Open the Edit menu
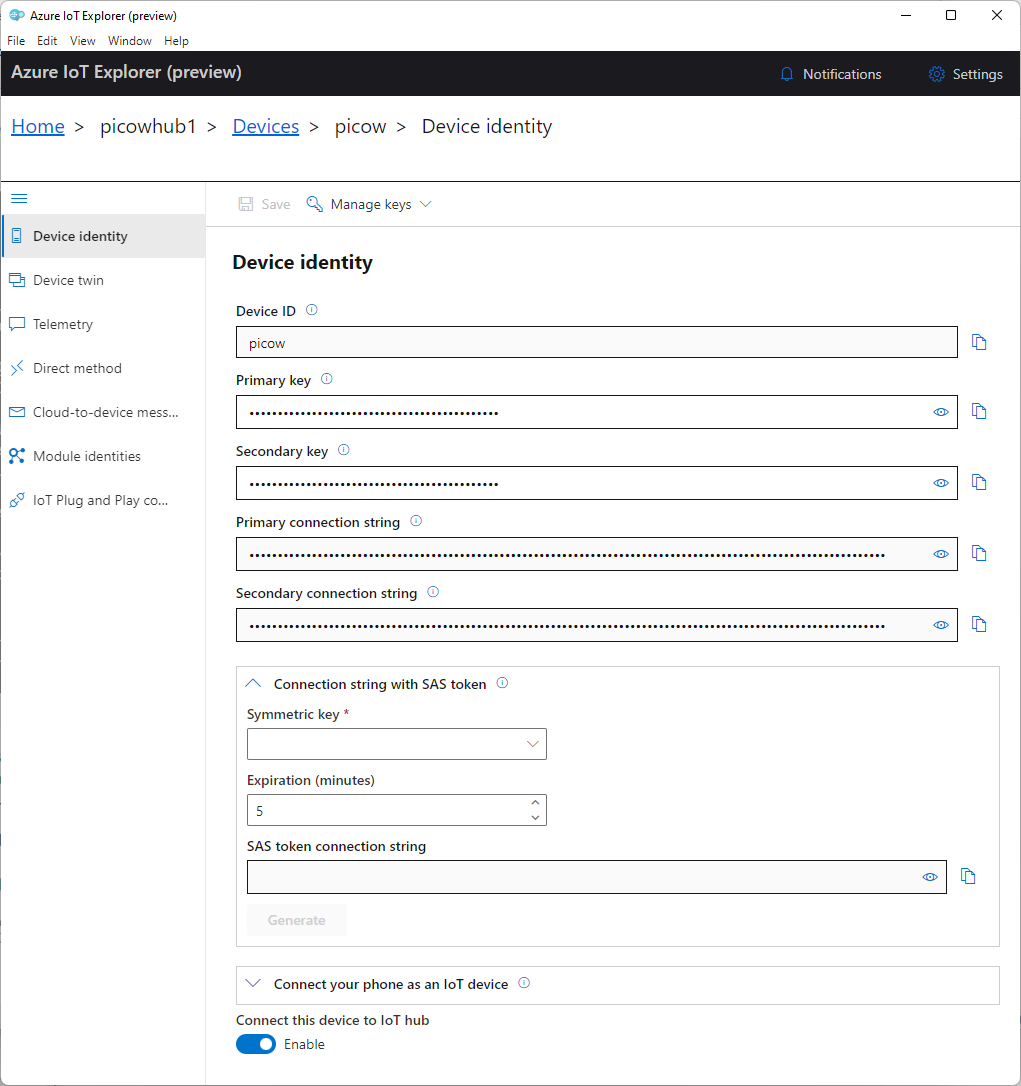 tap(47, 41)
